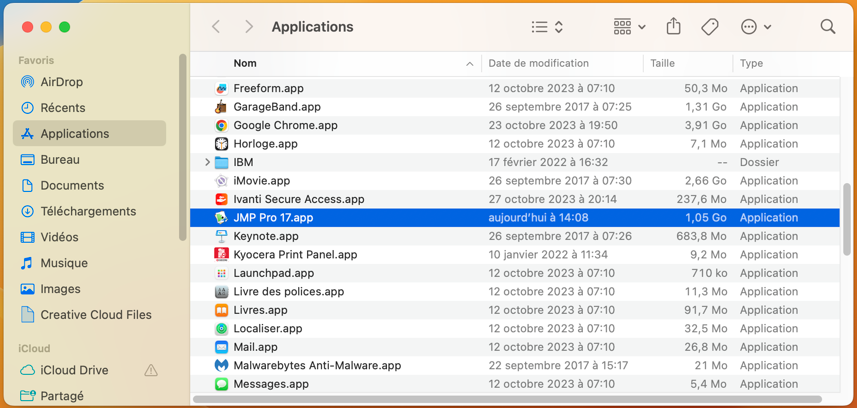The image size is (857, 408).
Task: Expand the IBM folder disclosure triangle
Action: [207, 162]
